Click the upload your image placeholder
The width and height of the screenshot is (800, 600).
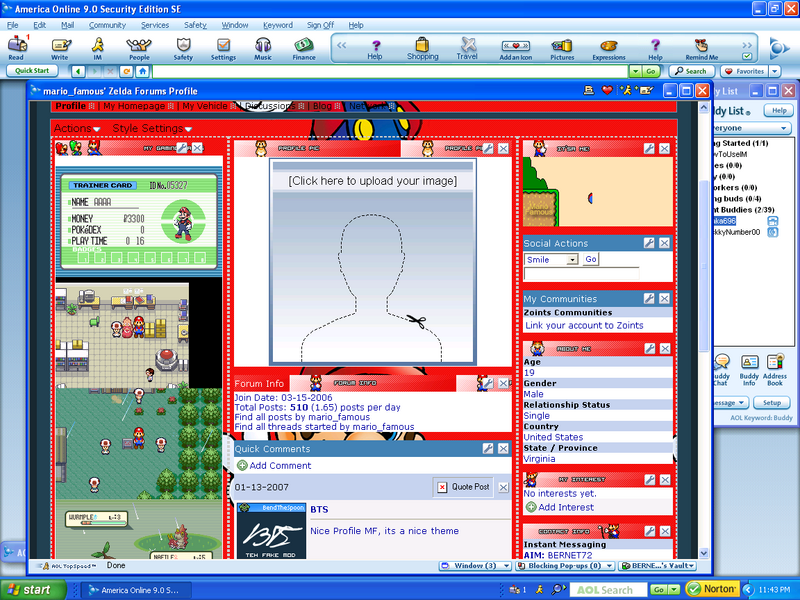373,262
